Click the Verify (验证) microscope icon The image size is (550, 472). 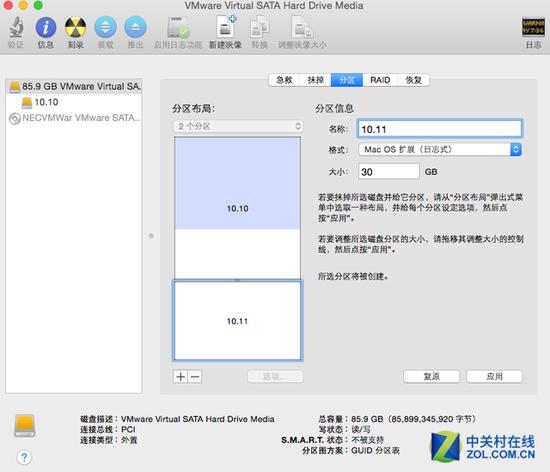(16, 27)
